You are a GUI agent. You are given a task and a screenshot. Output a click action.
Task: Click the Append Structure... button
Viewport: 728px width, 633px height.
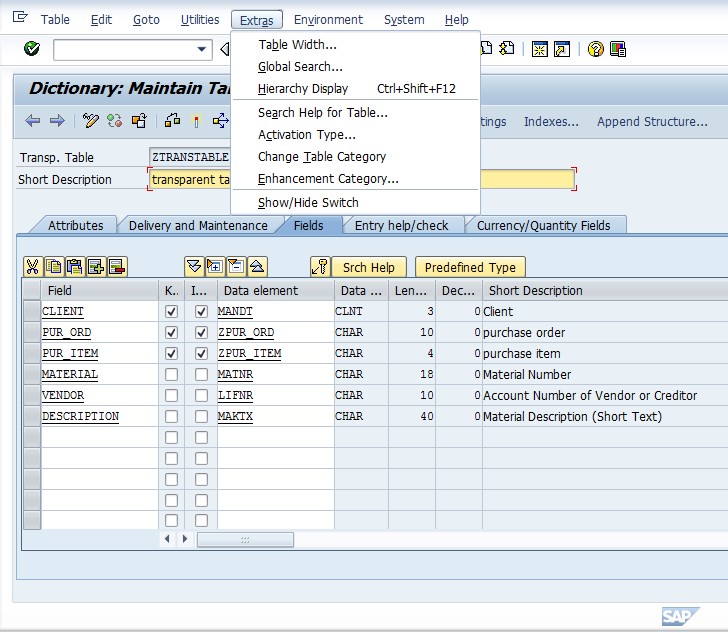(652, 122)
